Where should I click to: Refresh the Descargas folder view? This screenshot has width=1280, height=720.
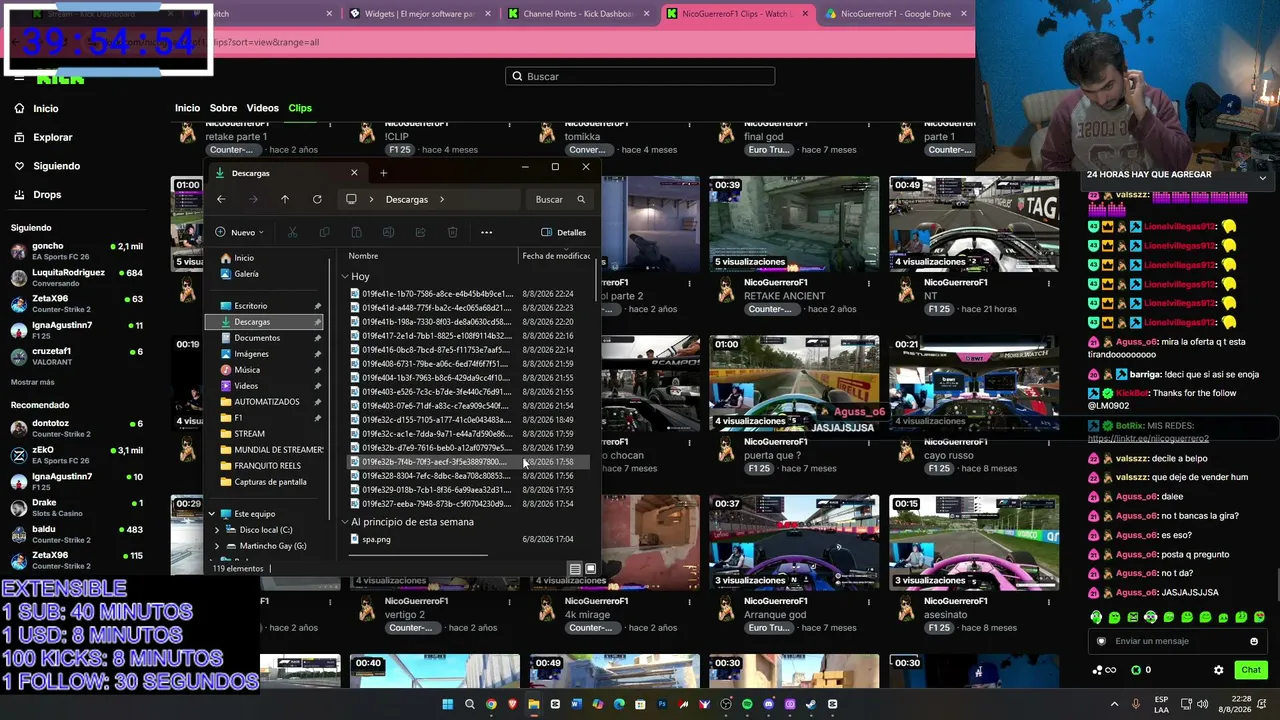point(317,199)
